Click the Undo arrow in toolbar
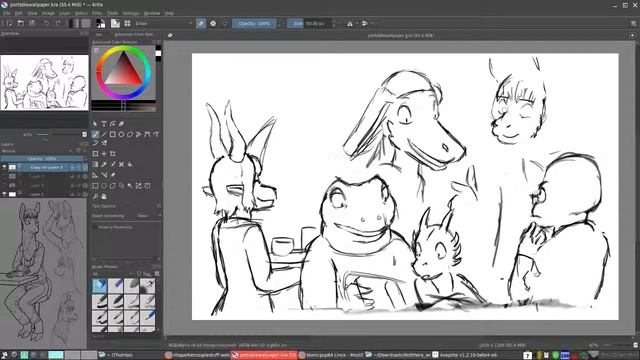This screenshot has width=640, height=360. [47, 24]
